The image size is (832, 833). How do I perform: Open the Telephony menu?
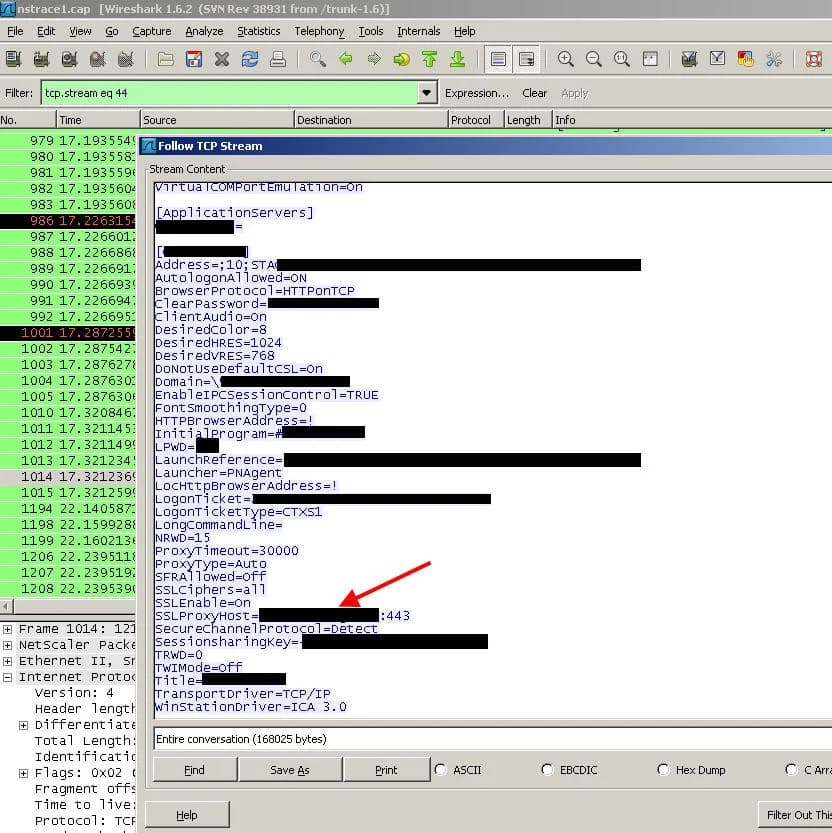[x=319, y=31]
